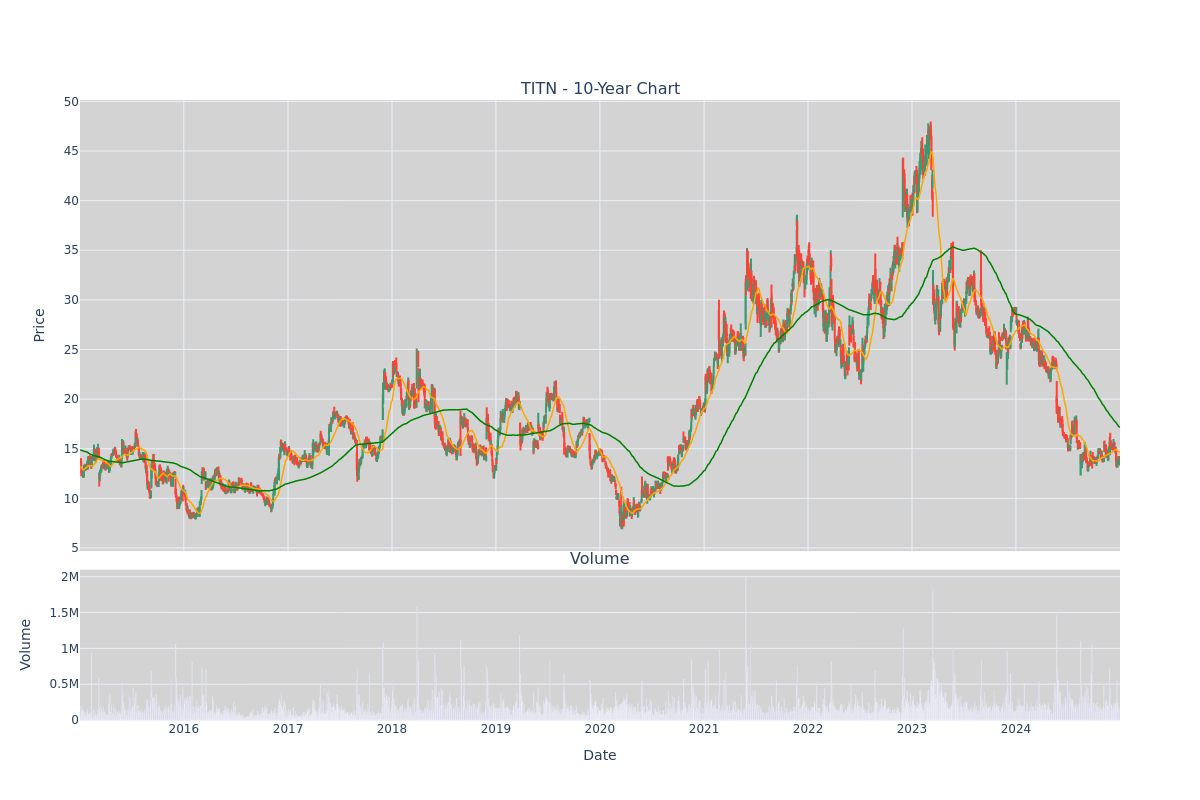
Task: Click the volume axis value 0.5M
Action: [65, 684]
